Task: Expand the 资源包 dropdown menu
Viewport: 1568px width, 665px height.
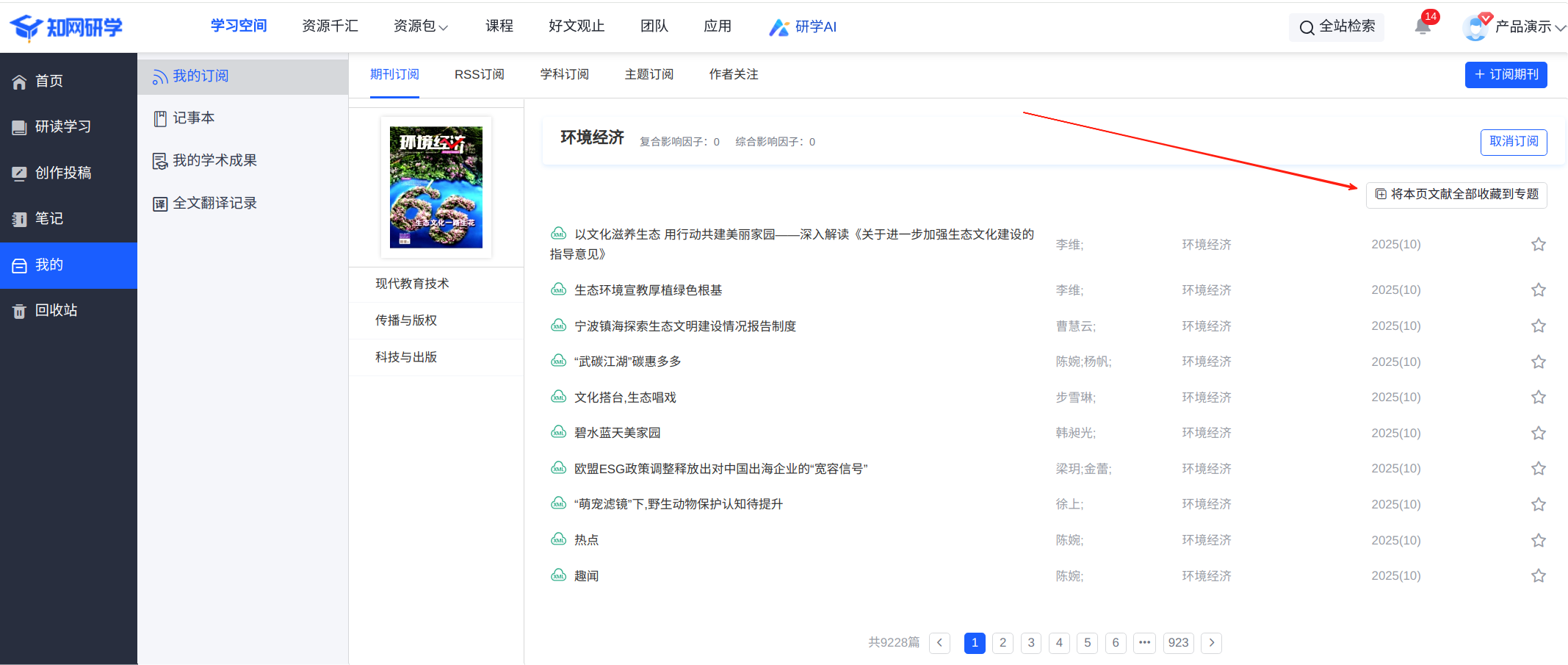Action: (x=420, y=26)
